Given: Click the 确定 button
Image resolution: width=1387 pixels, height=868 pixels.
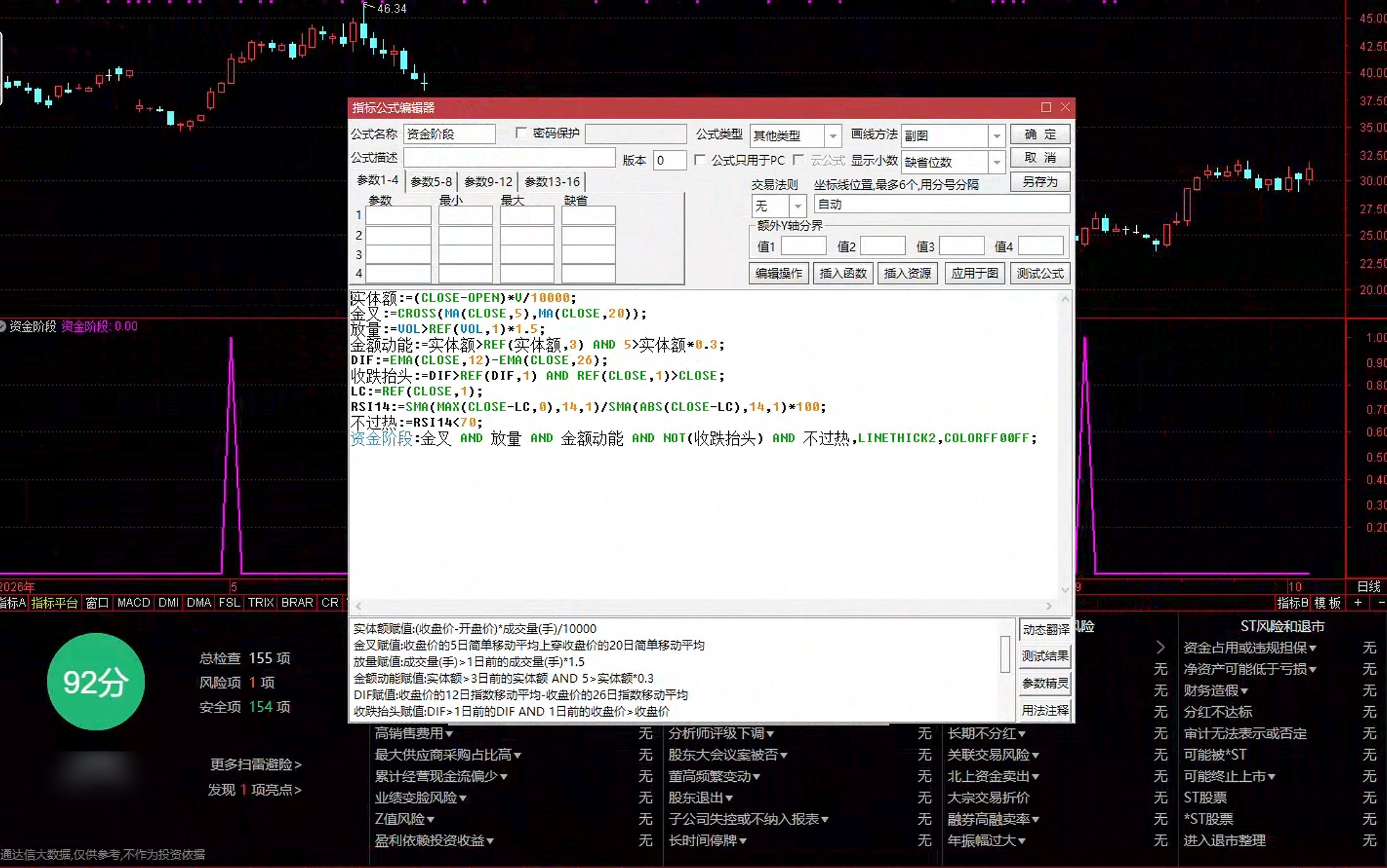Looking at the screenshot, I should [1040, 135].
